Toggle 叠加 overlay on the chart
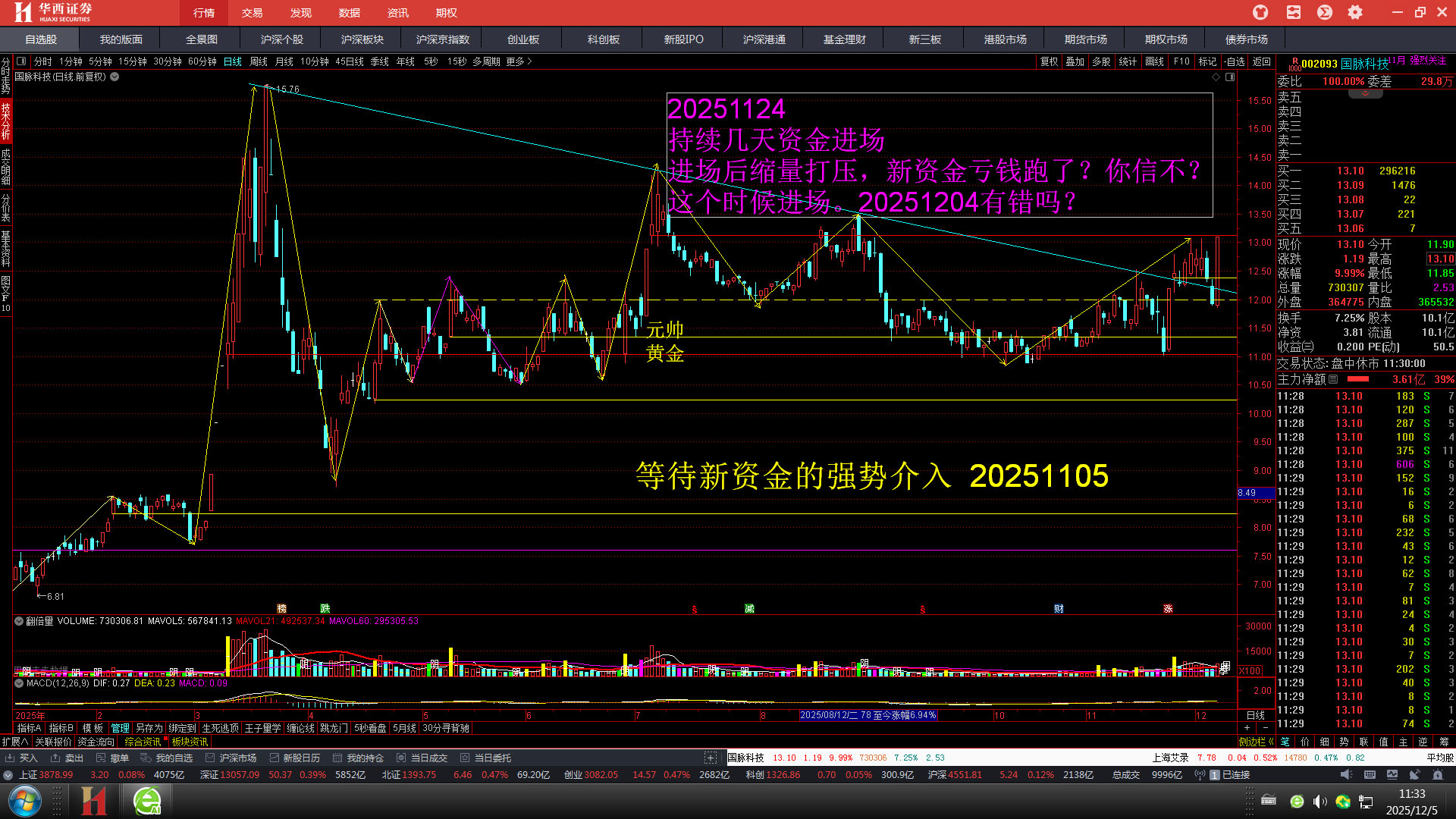 1075,61
